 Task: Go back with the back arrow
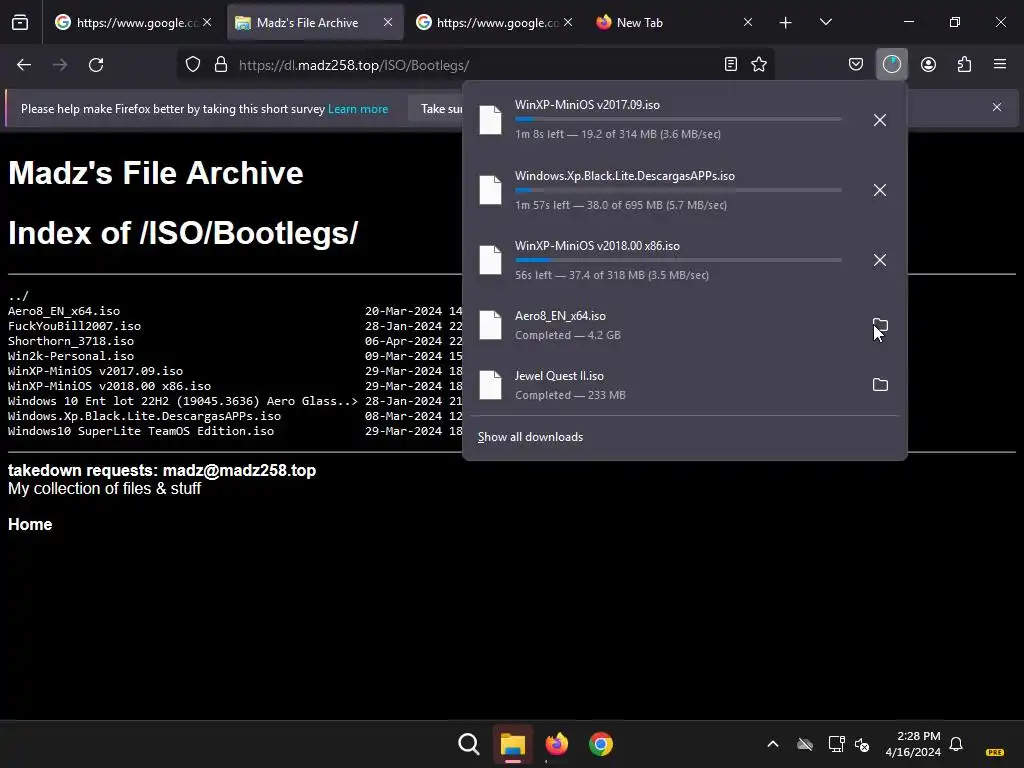(x=24, y=65)
